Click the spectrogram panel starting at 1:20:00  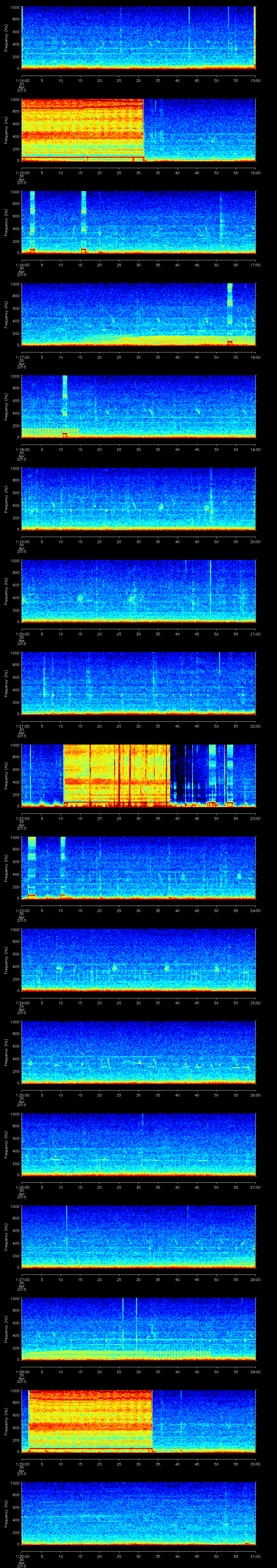click(x=139, y=590)
